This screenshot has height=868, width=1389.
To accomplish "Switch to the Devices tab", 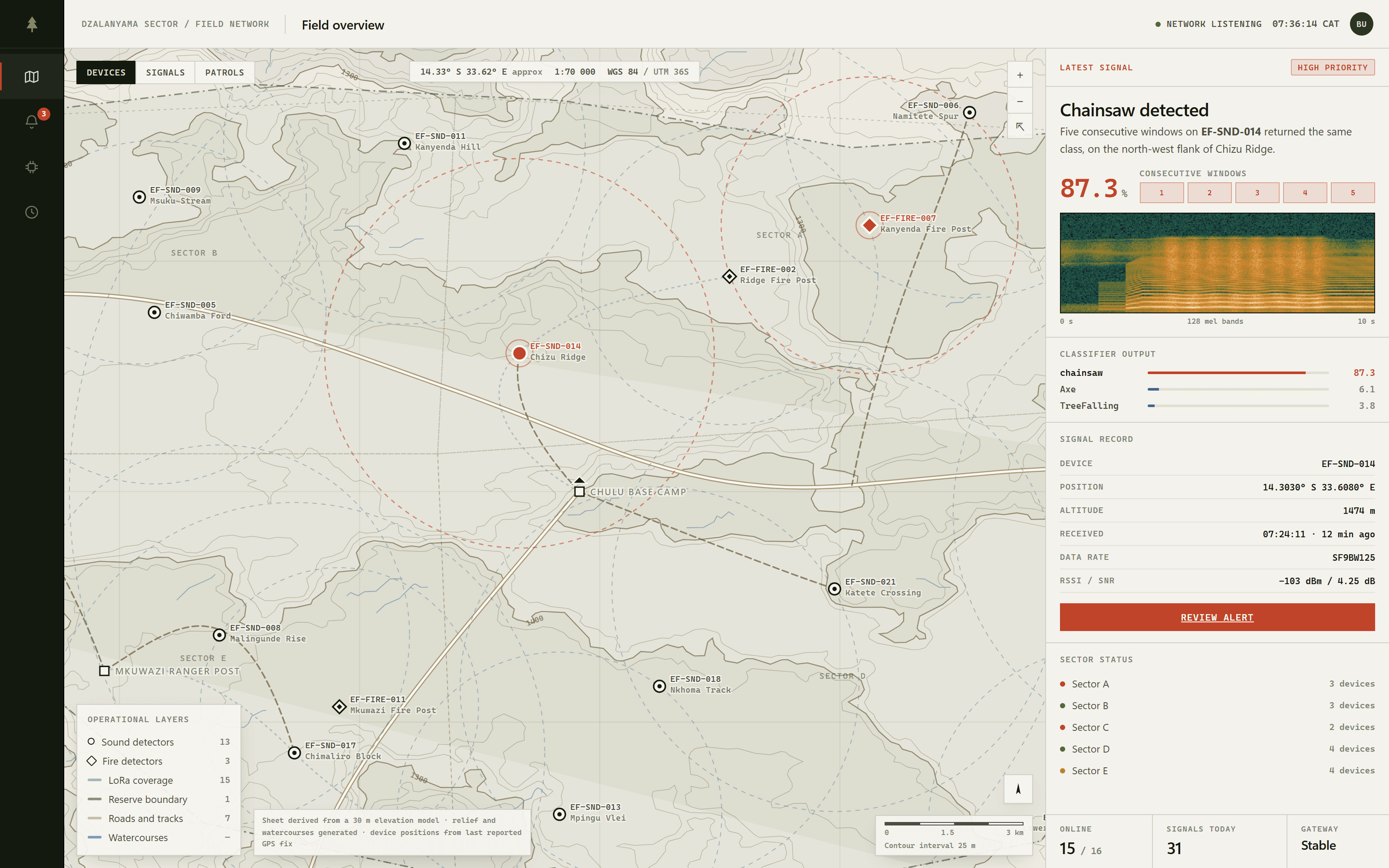I will pos(106,72).
